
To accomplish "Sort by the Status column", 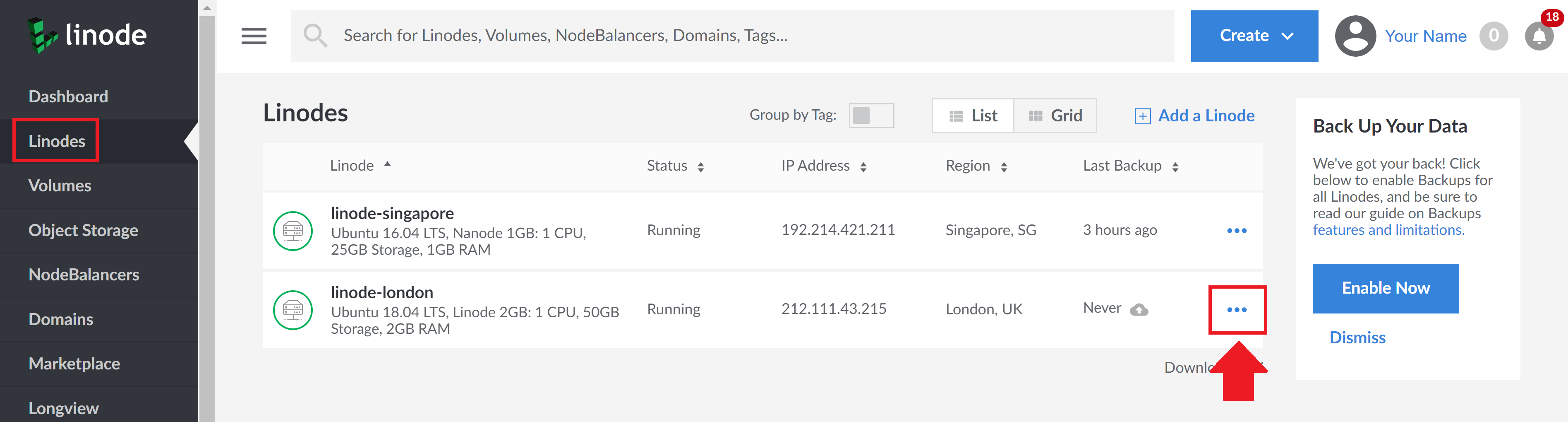I will coord(675,166).
